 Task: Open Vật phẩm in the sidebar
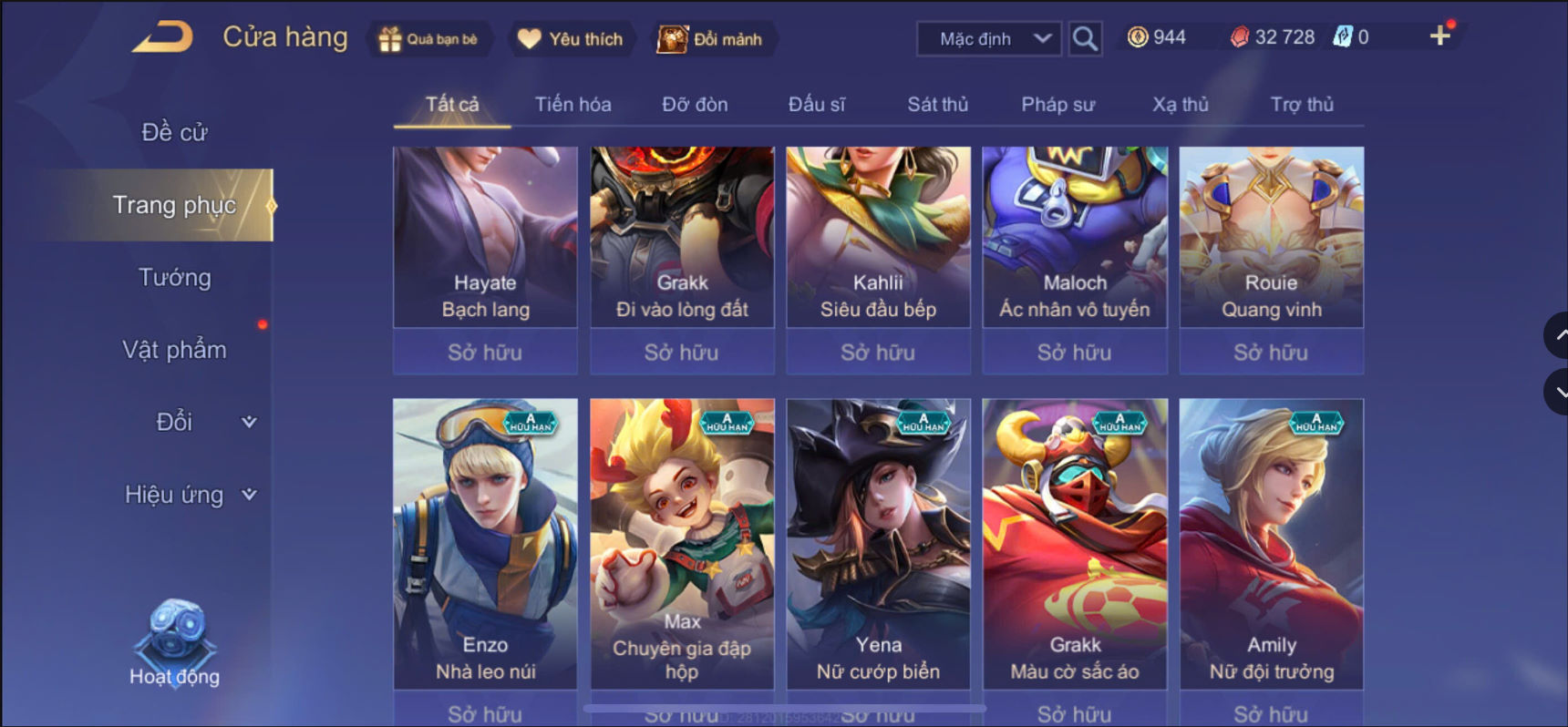tap(174, 350)
